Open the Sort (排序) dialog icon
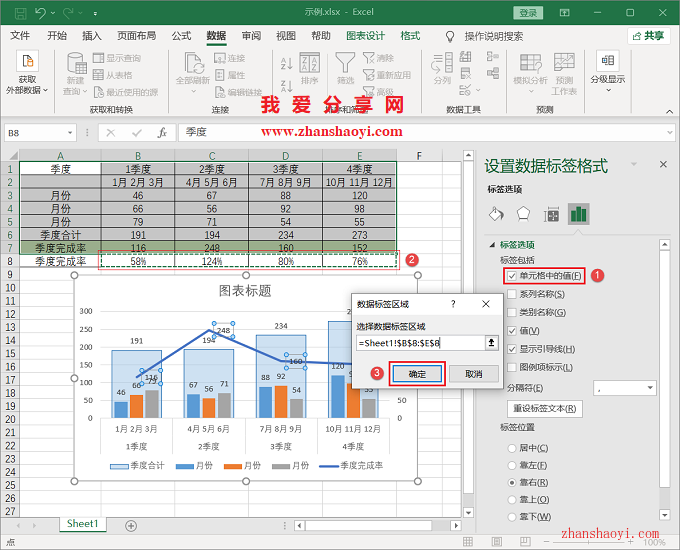The height and width of the screenshot is (550, 680). click(310, 63)
